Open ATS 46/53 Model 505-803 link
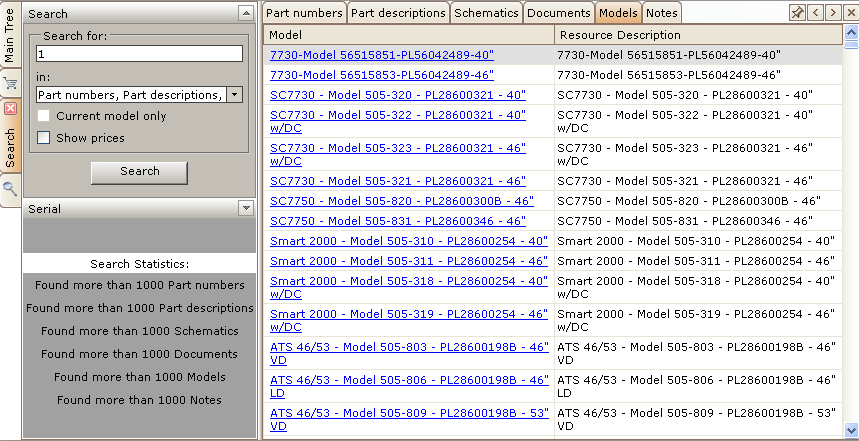This screenshot has height=441, width=859. click(x=409, y=354)
